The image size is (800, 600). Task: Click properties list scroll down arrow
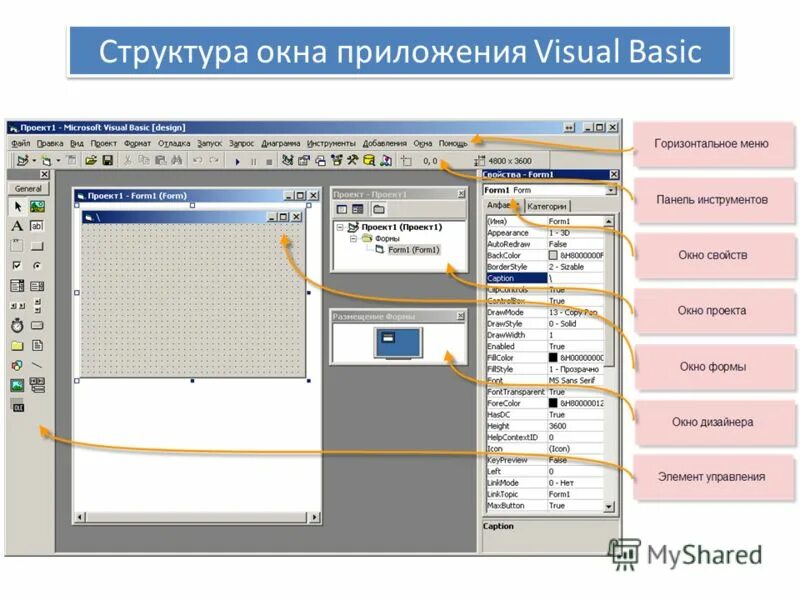[x=609, y=507]
